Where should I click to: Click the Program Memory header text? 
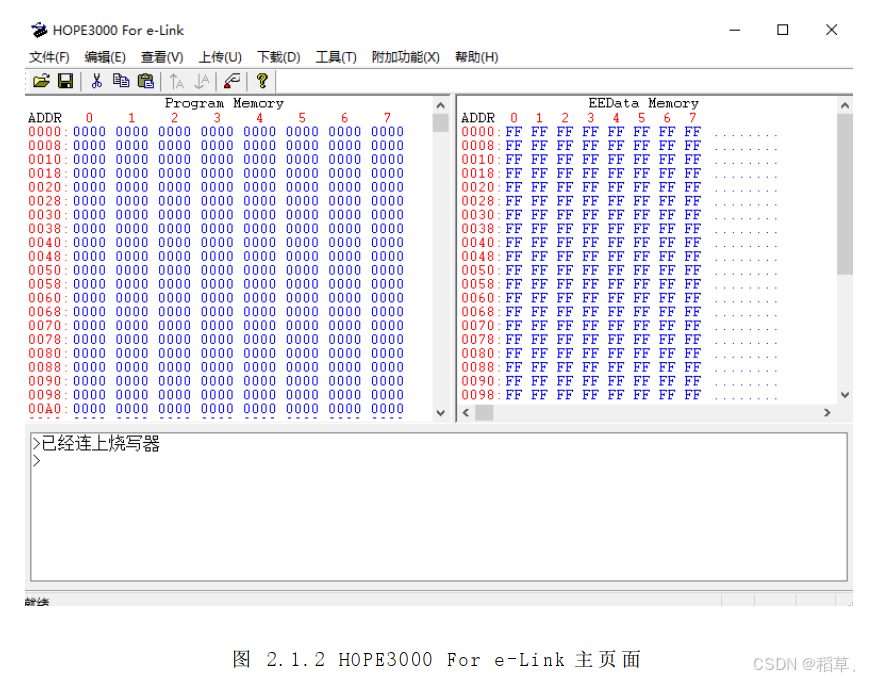click(224, 103)
